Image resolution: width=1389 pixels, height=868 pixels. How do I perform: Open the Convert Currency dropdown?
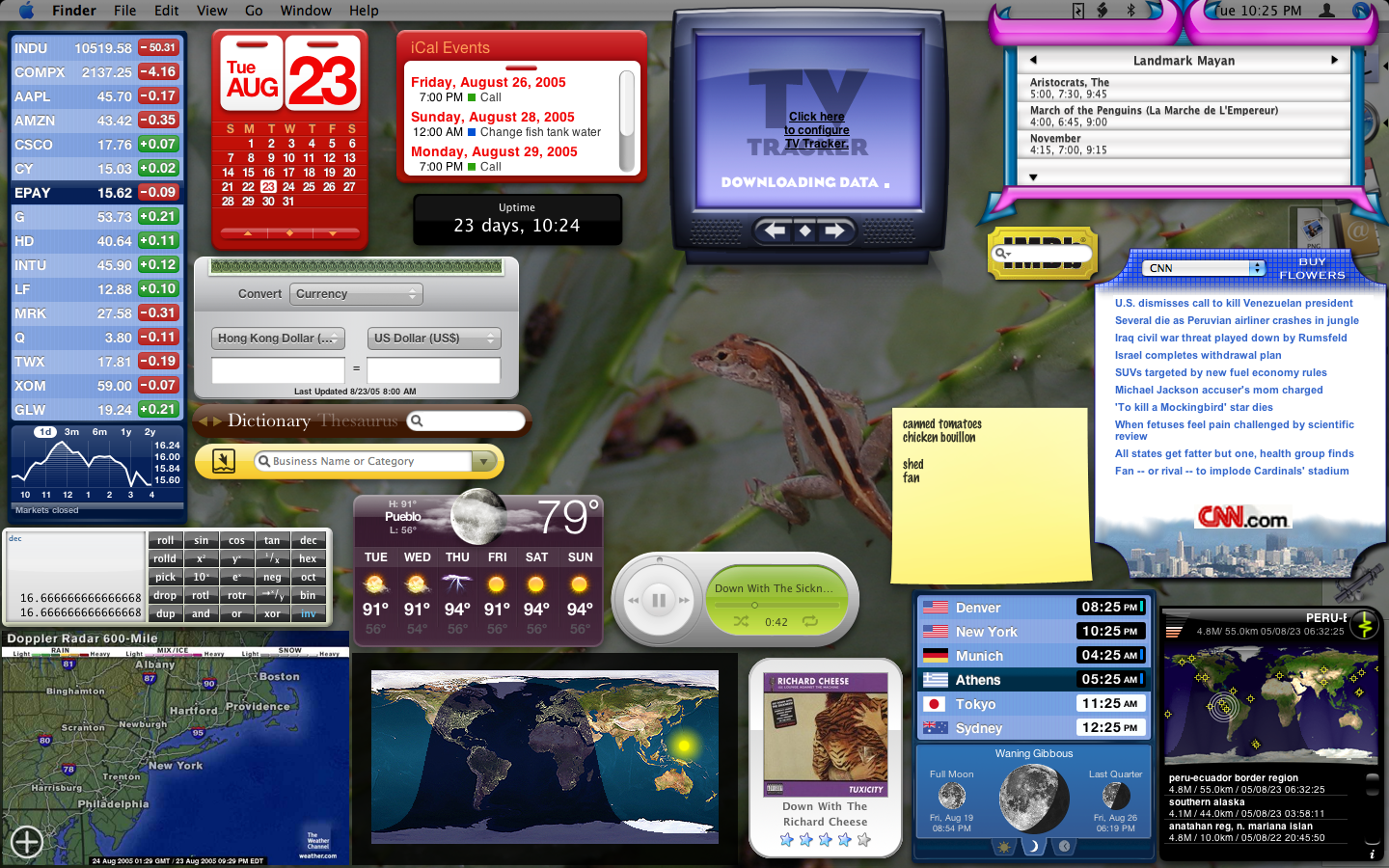click(356, 294)
